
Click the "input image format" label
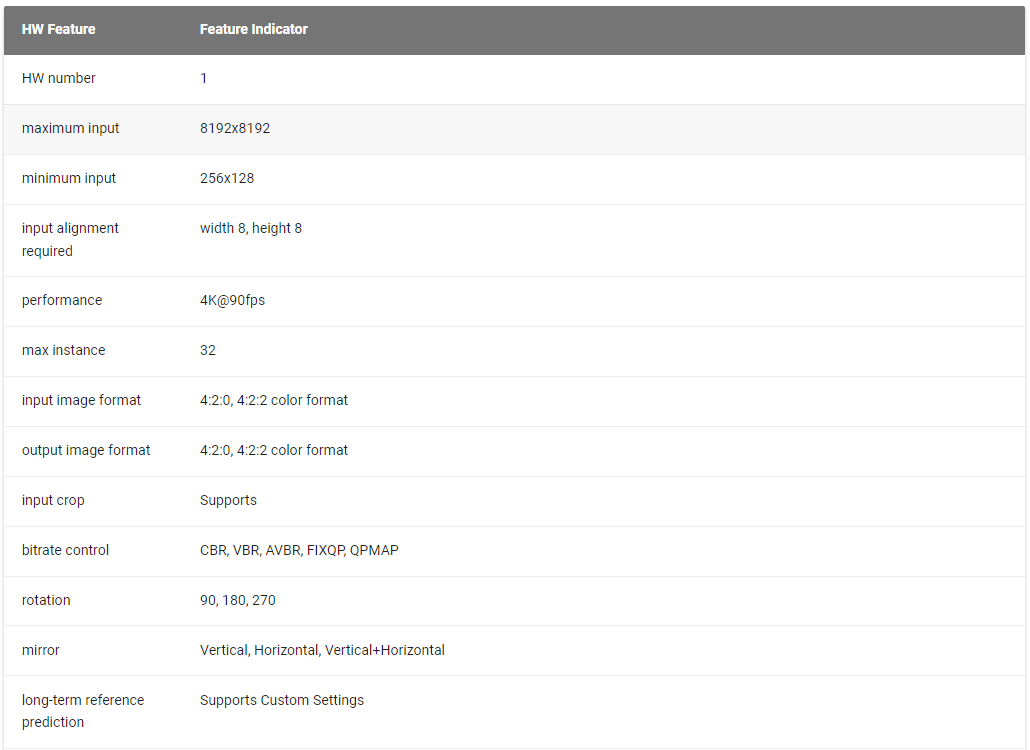click(82, 400)
